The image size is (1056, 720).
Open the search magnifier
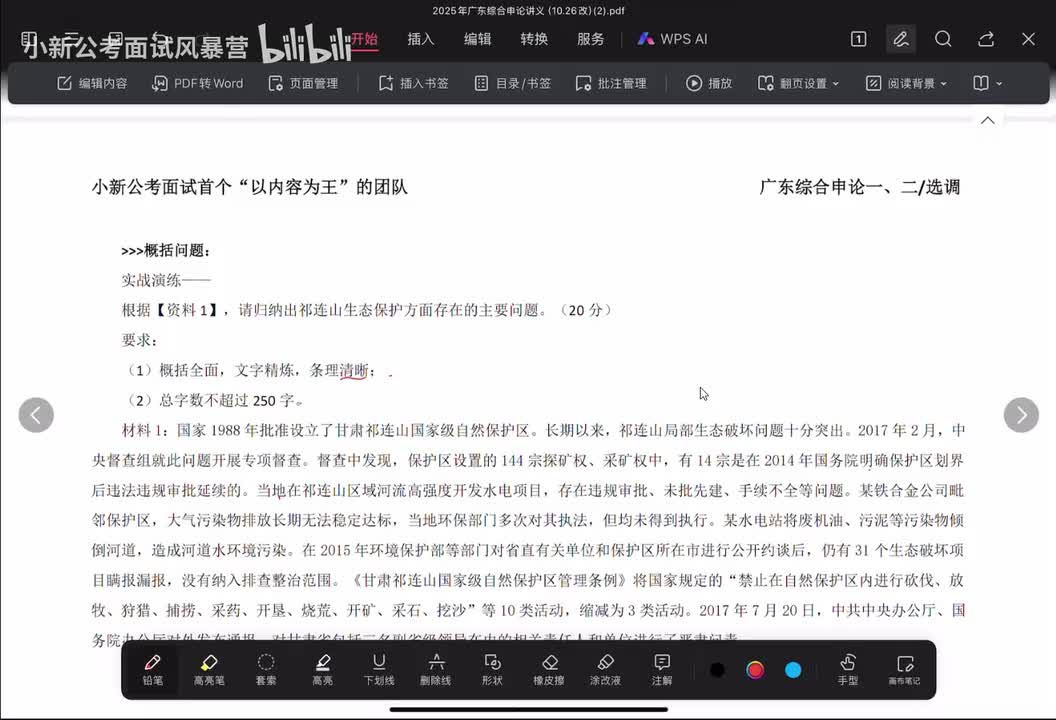[x=944, y=39]
